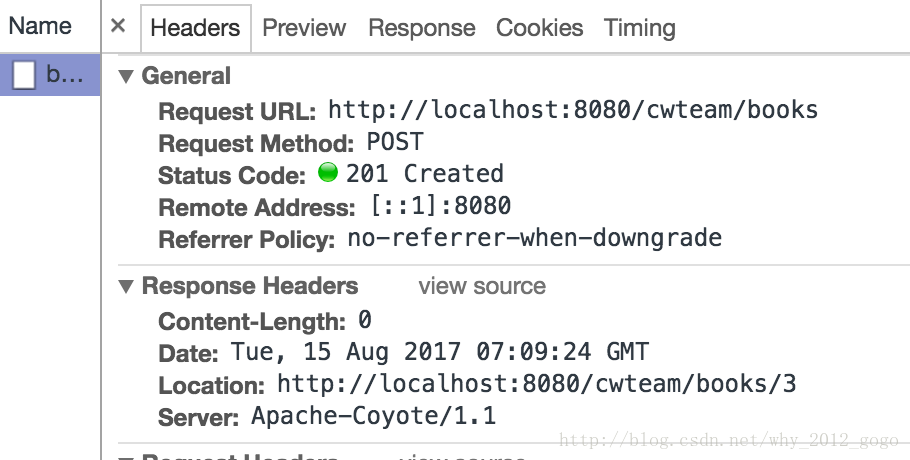Select the document file icon in Name list
This screenshot has width=910, height=460.
tap(24, 75)
